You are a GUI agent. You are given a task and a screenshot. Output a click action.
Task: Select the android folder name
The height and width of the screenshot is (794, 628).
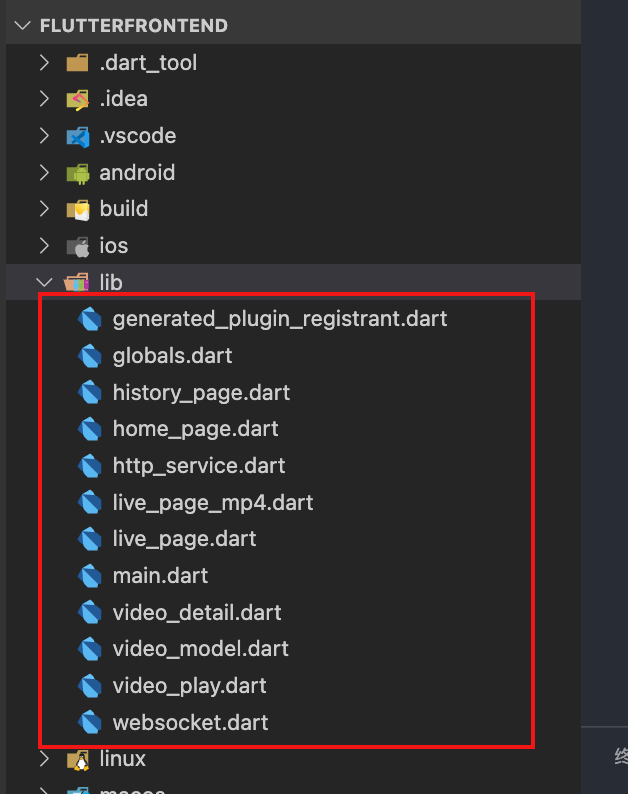[137, 173]
